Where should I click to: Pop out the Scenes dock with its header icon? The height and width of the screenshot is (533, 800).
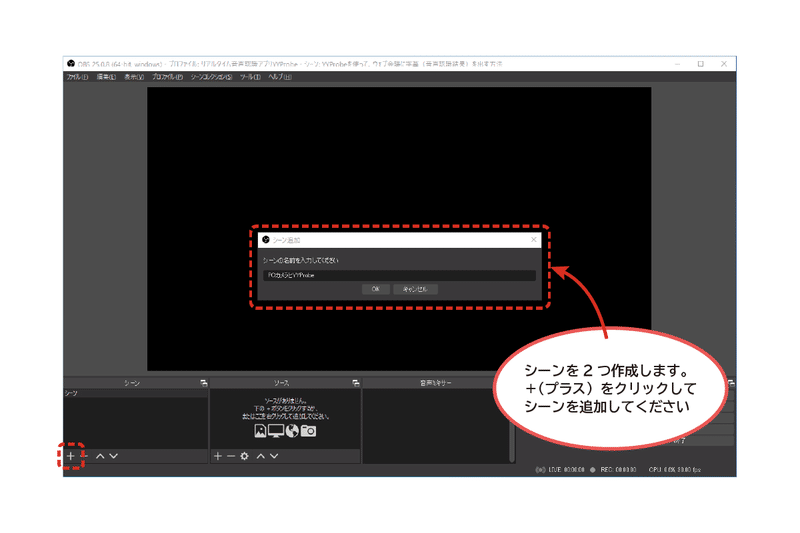[x=204, y=383]
